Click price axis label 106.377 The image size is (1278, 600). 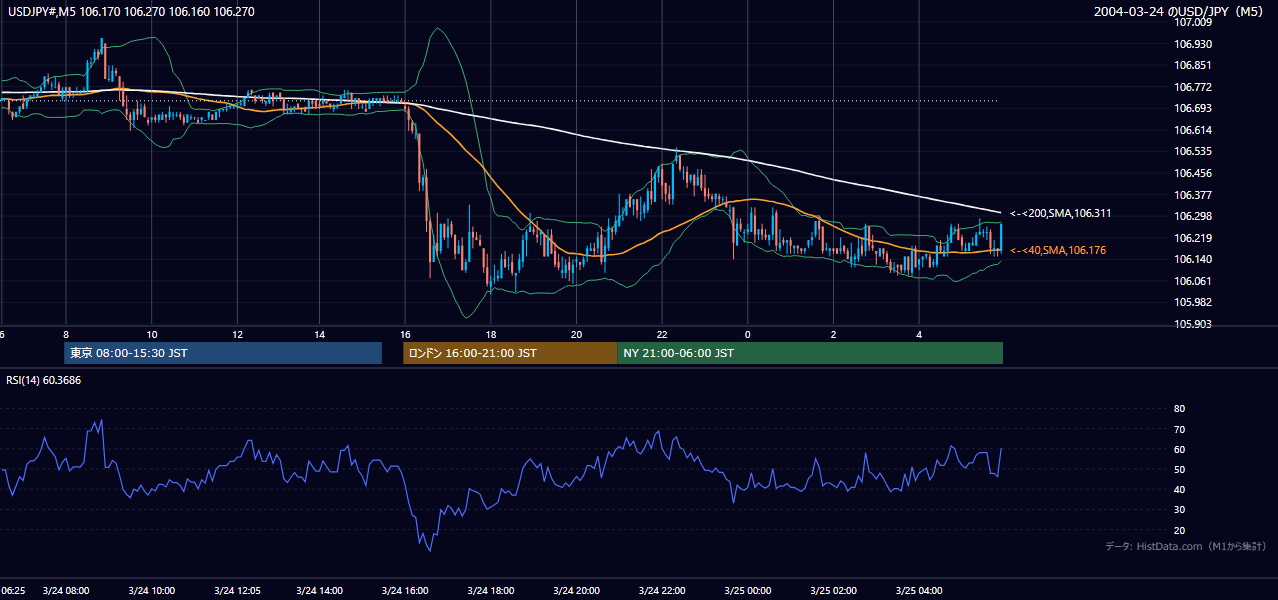pos(1193,195)
